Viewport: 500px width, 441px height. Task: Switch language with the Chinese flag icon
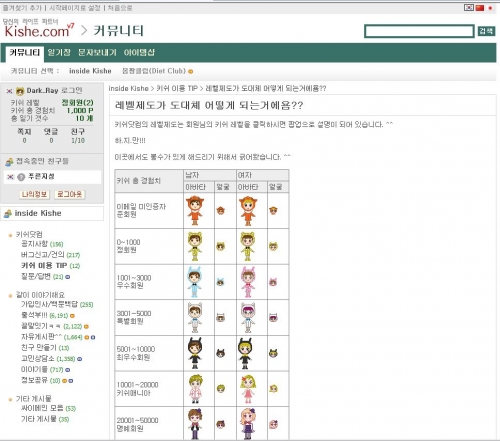[x=479, y=8]
